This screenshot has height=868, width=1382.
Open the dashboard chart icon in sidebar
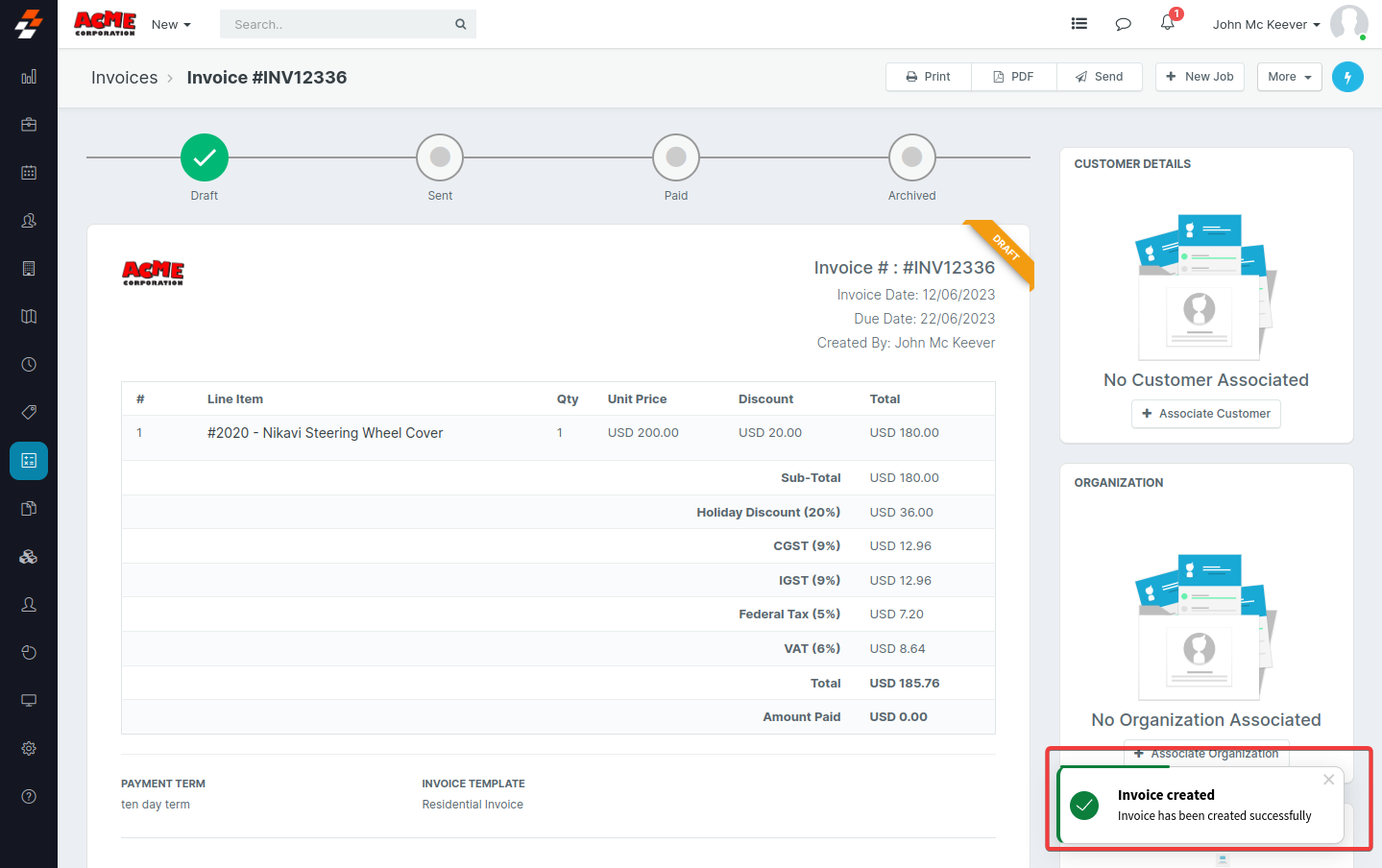pos(29,77)
